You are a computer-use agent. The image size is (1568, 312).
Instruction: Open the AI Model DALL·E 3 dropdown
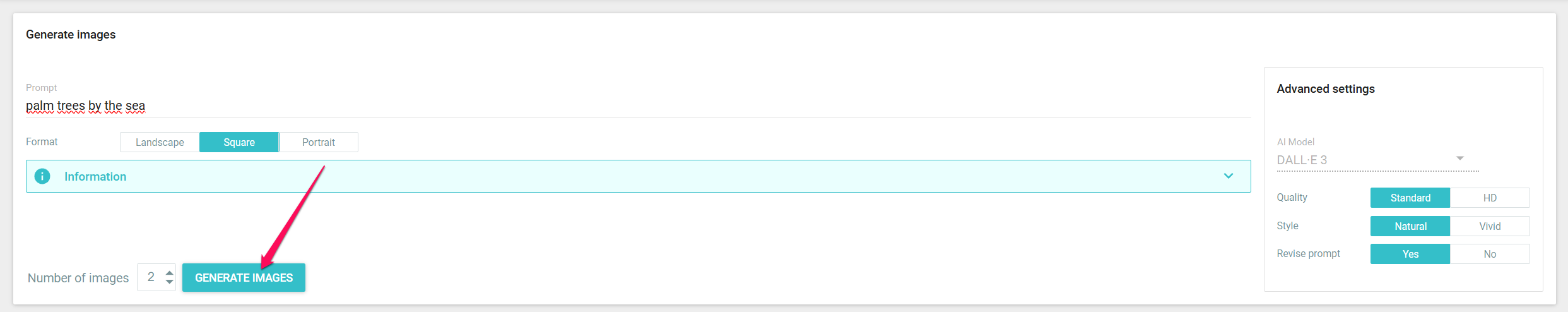click(x=1377, y=160)
